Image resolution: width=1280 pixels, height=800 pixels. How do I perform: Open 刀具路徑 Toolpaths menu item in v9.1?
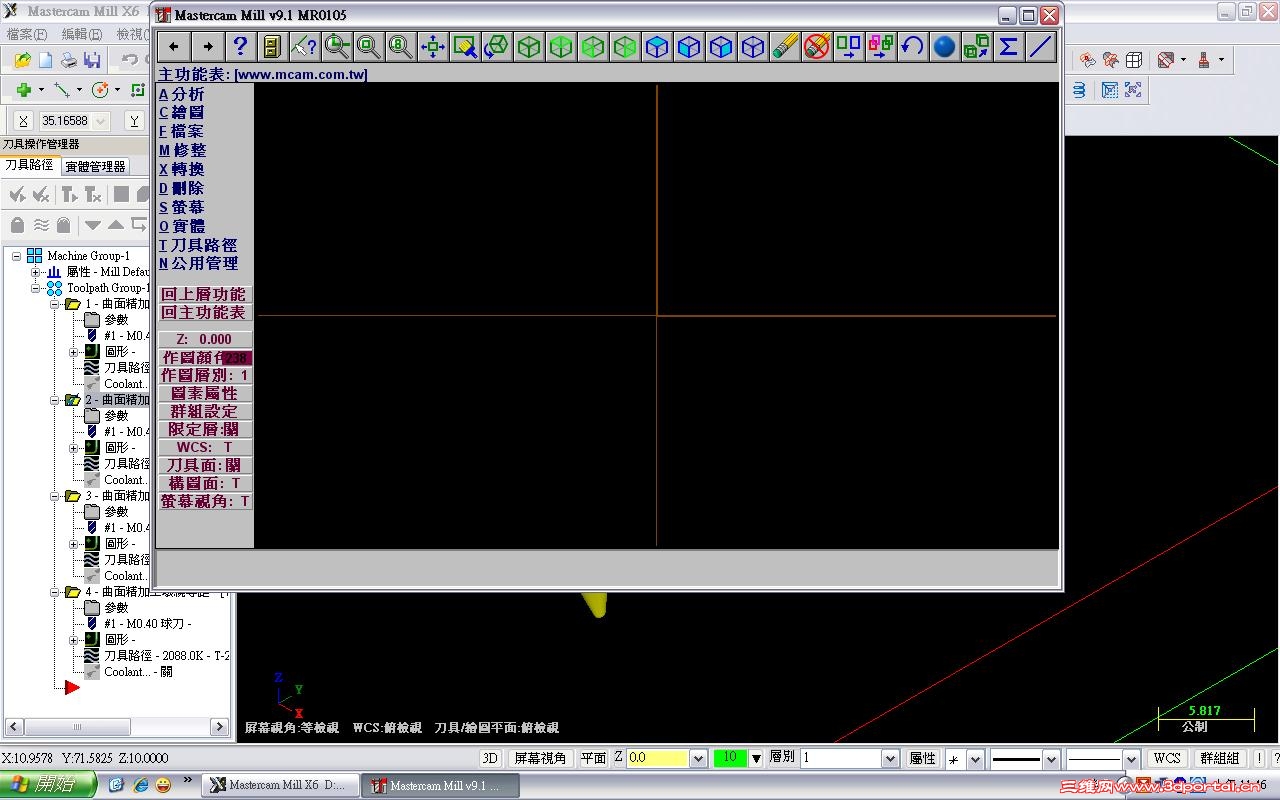(x=198, y=245)
